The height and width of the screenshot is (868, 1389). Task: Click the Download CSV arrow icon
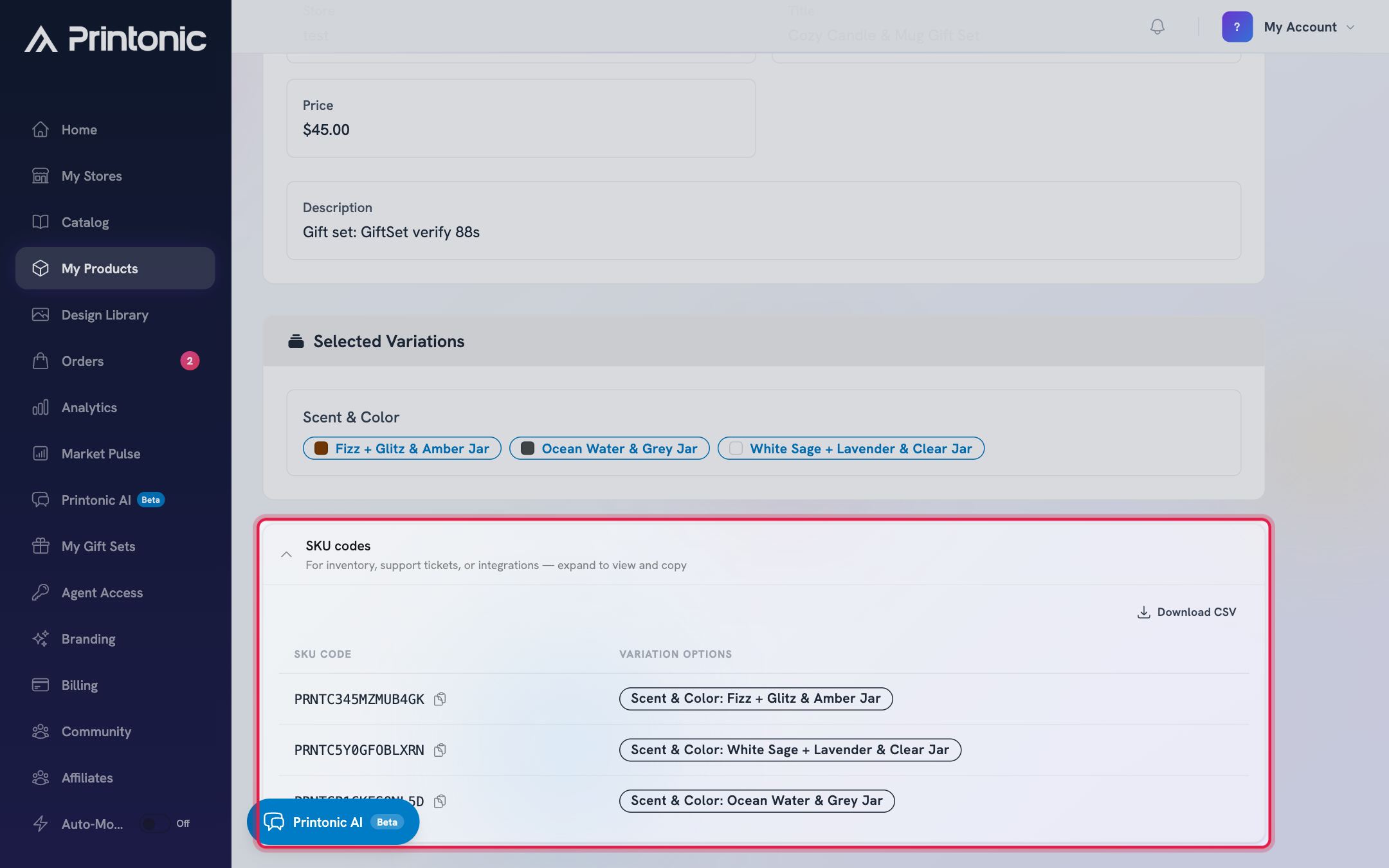click(x=1143, y=612)
